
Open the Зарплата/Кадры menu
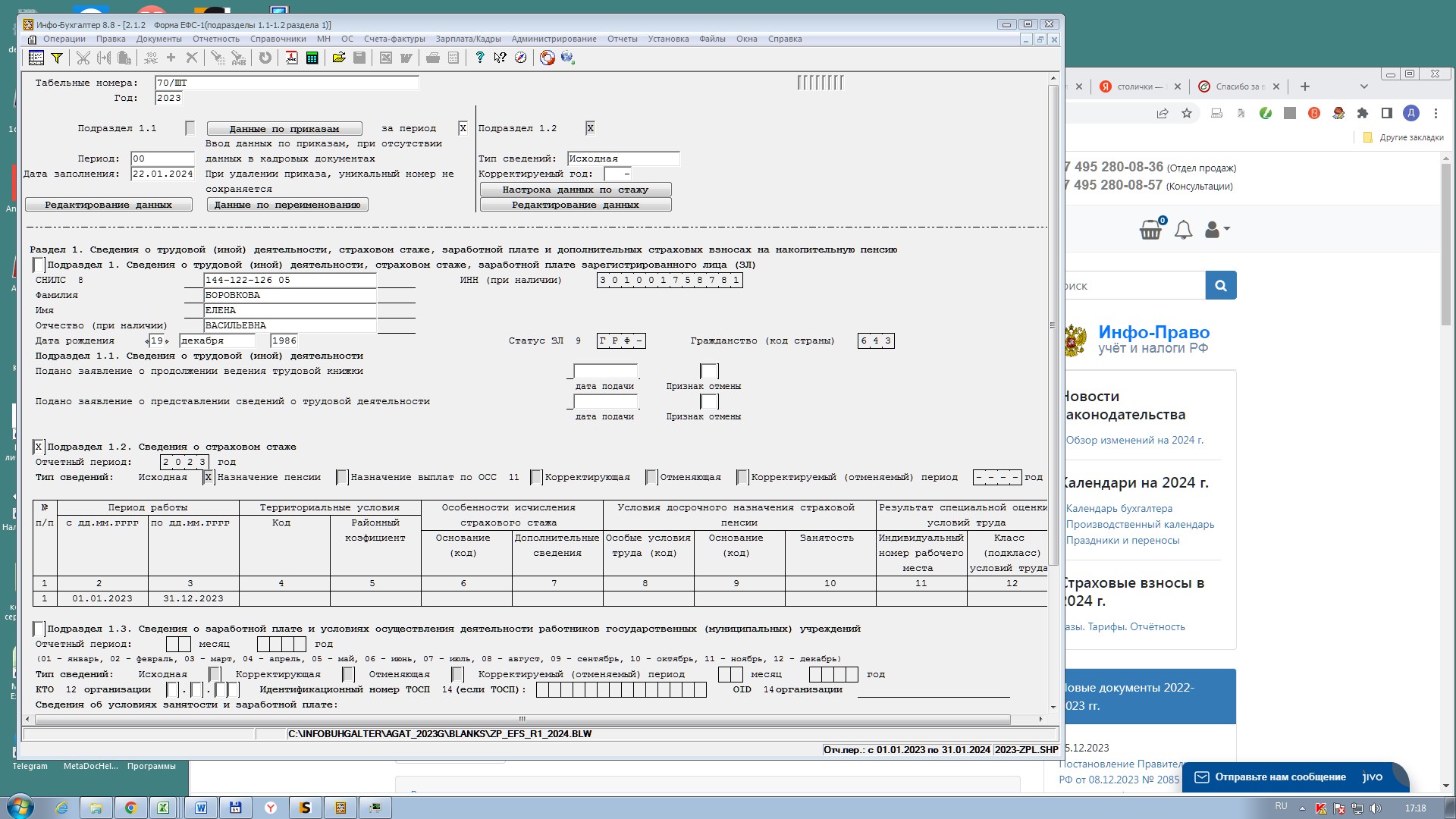point(468,39)
